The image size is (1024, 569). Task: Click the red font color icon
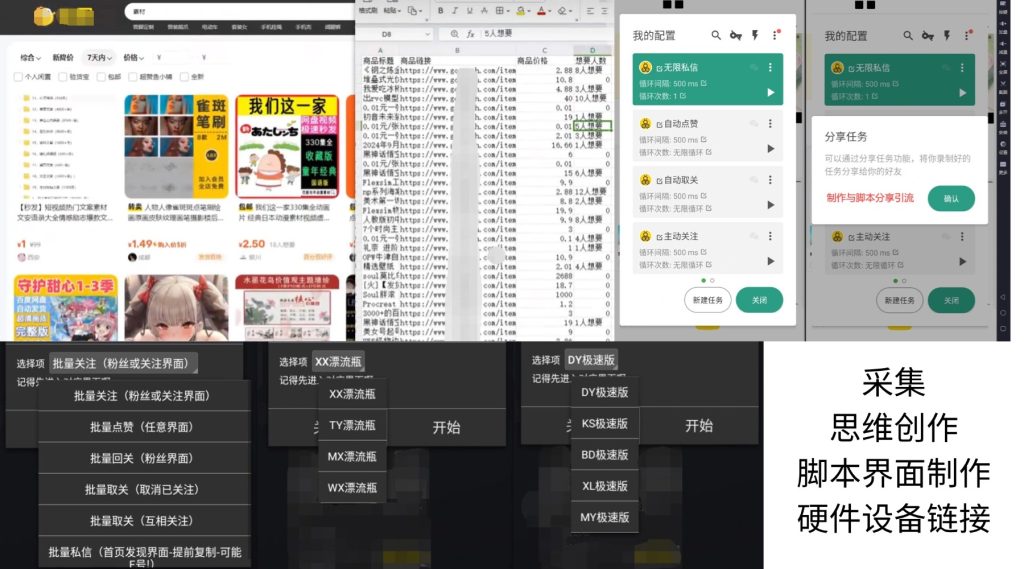coord(541,10)
